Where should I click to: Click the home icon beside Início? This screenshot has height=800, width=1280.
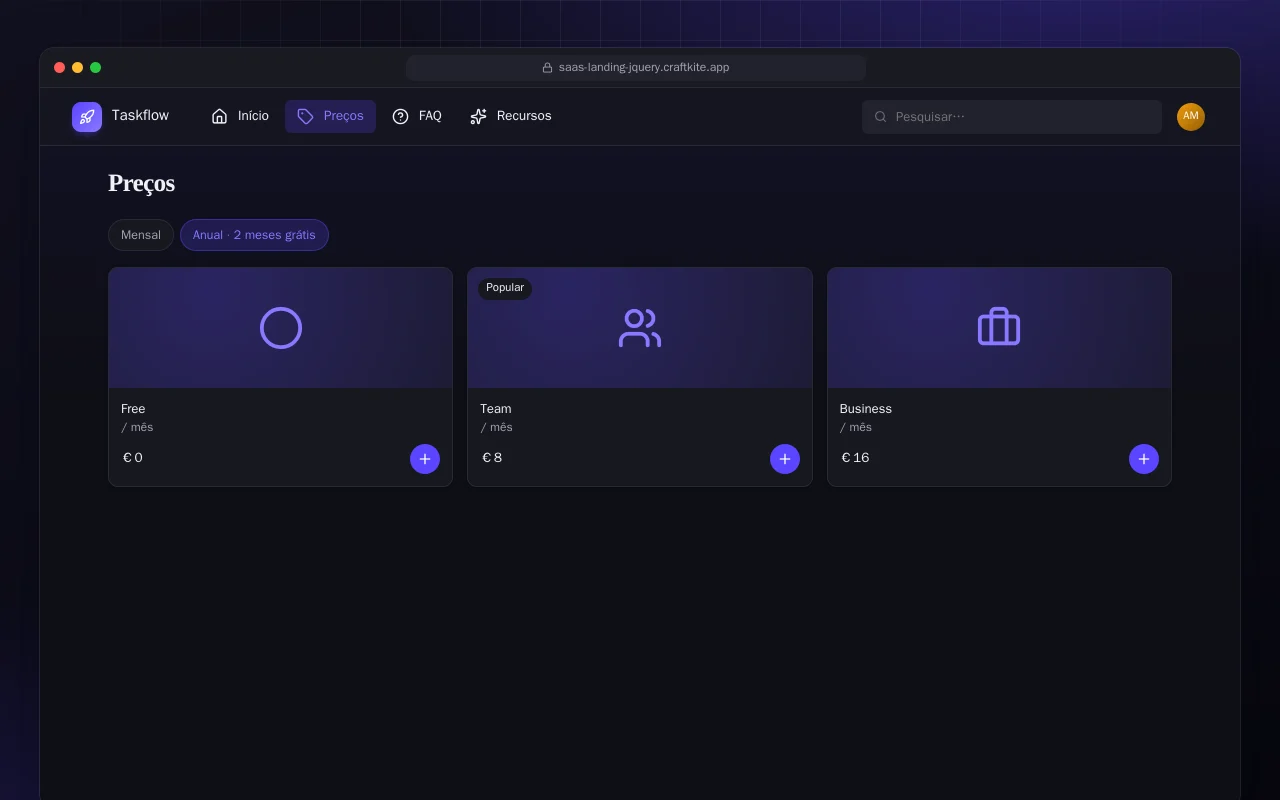[x=220, y=116]
